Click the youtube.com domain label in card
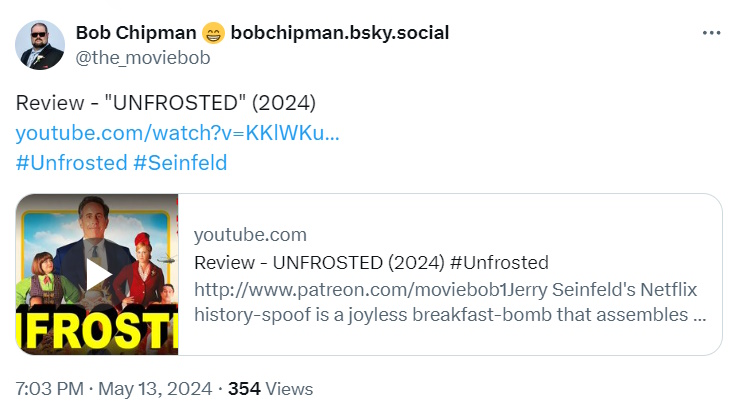The height and width of the screenshot is (411, 737). click(x=250, y=235)
